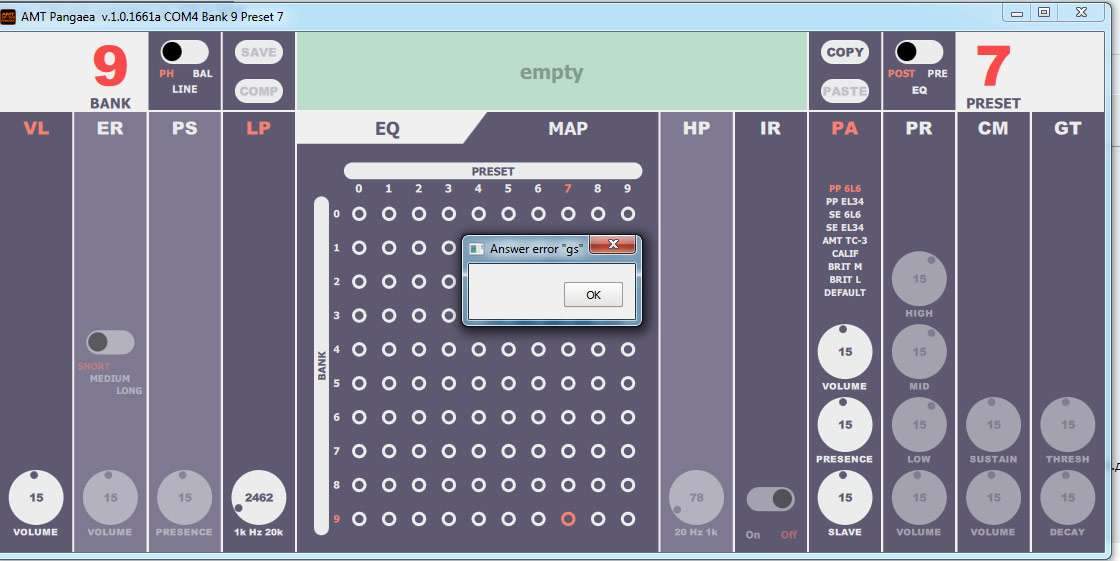Select the PP EL34 amp type
The width and height of the screenshot is (1120, 561).
[845, 202]
